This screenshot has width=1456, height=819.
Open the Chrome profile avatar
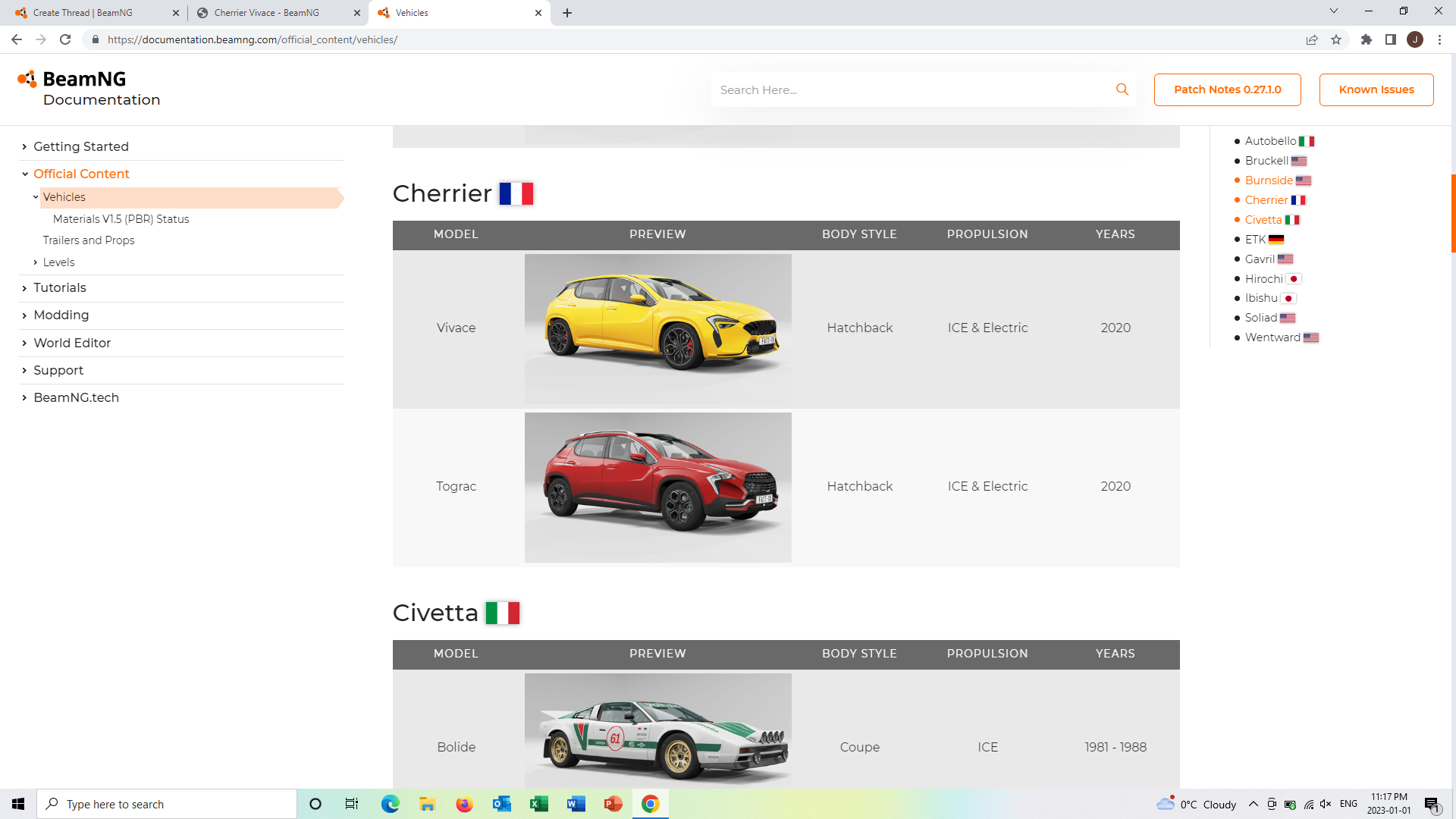click(x=1415, y=39)
